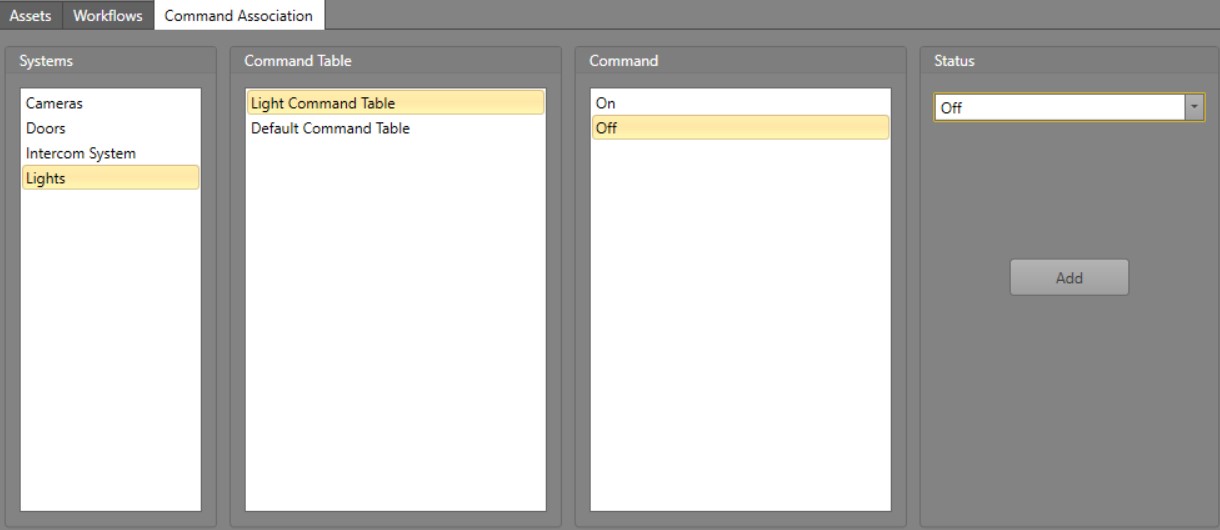Click the Systems panel header
The height and width of the screenshot is (530, 1220).
coord(46,61)
